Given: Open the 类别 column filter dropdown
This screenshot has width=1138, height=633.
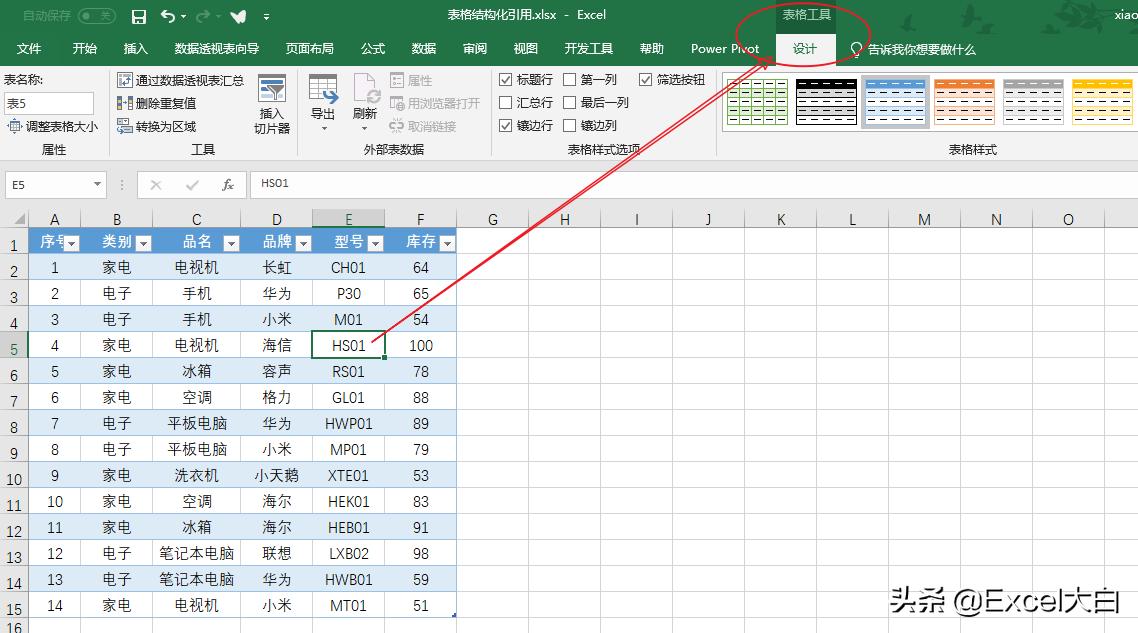Looking at the screenshot, I should point(140,242).
